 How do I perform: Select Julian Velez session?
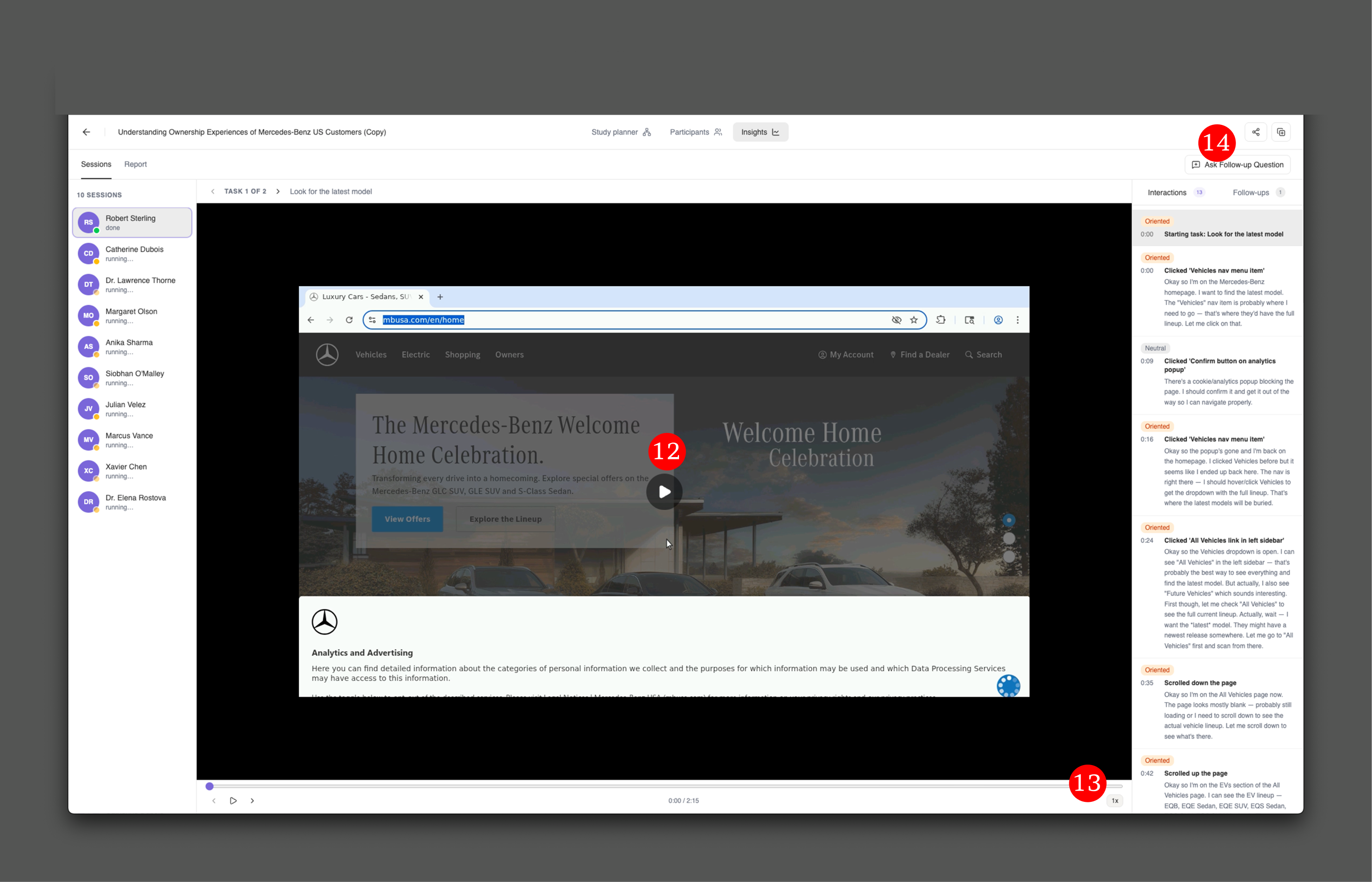point(132,409)
